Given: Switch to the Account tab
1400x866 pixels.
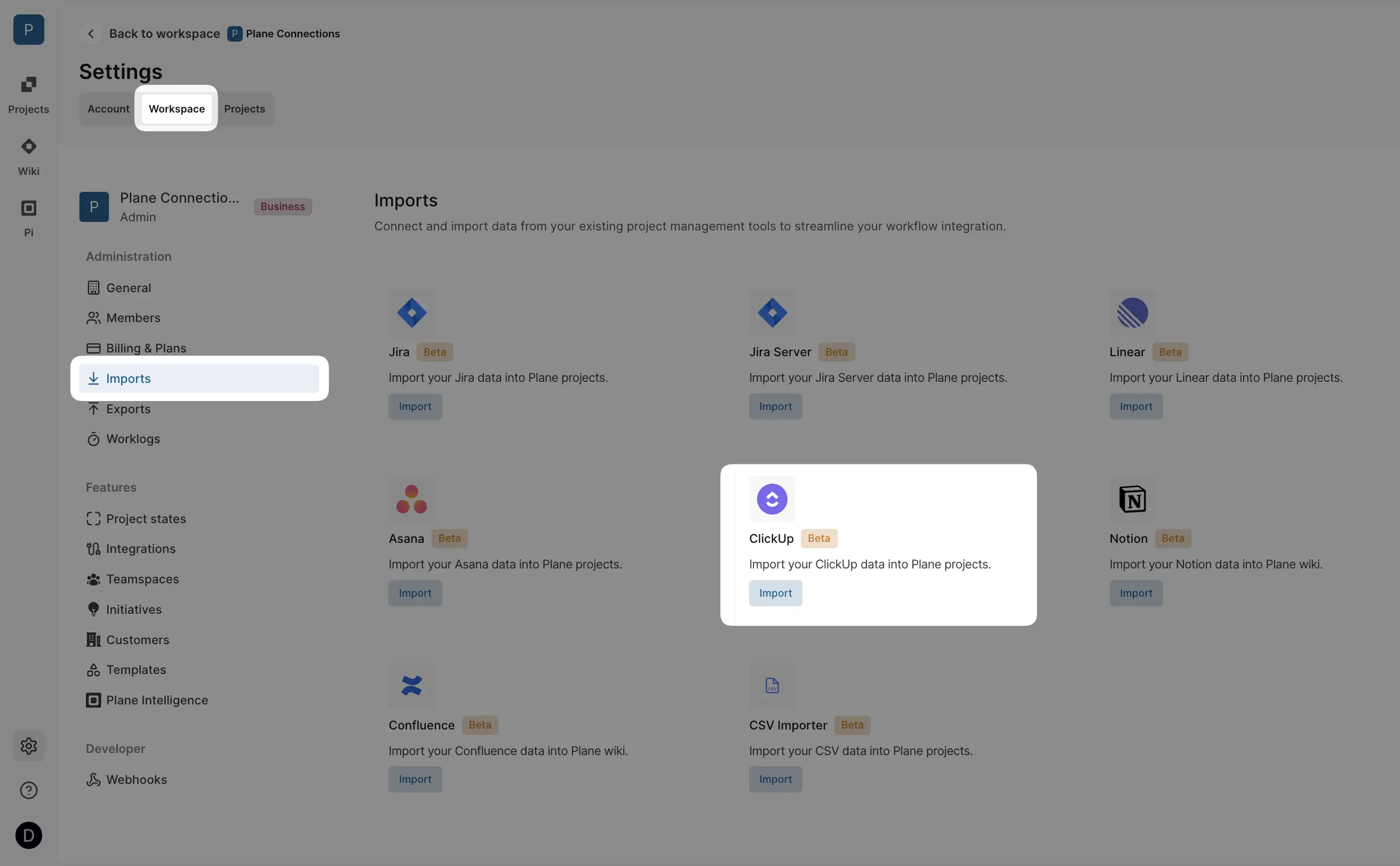Looking at the screenshot, I should (x=108, y=109).
